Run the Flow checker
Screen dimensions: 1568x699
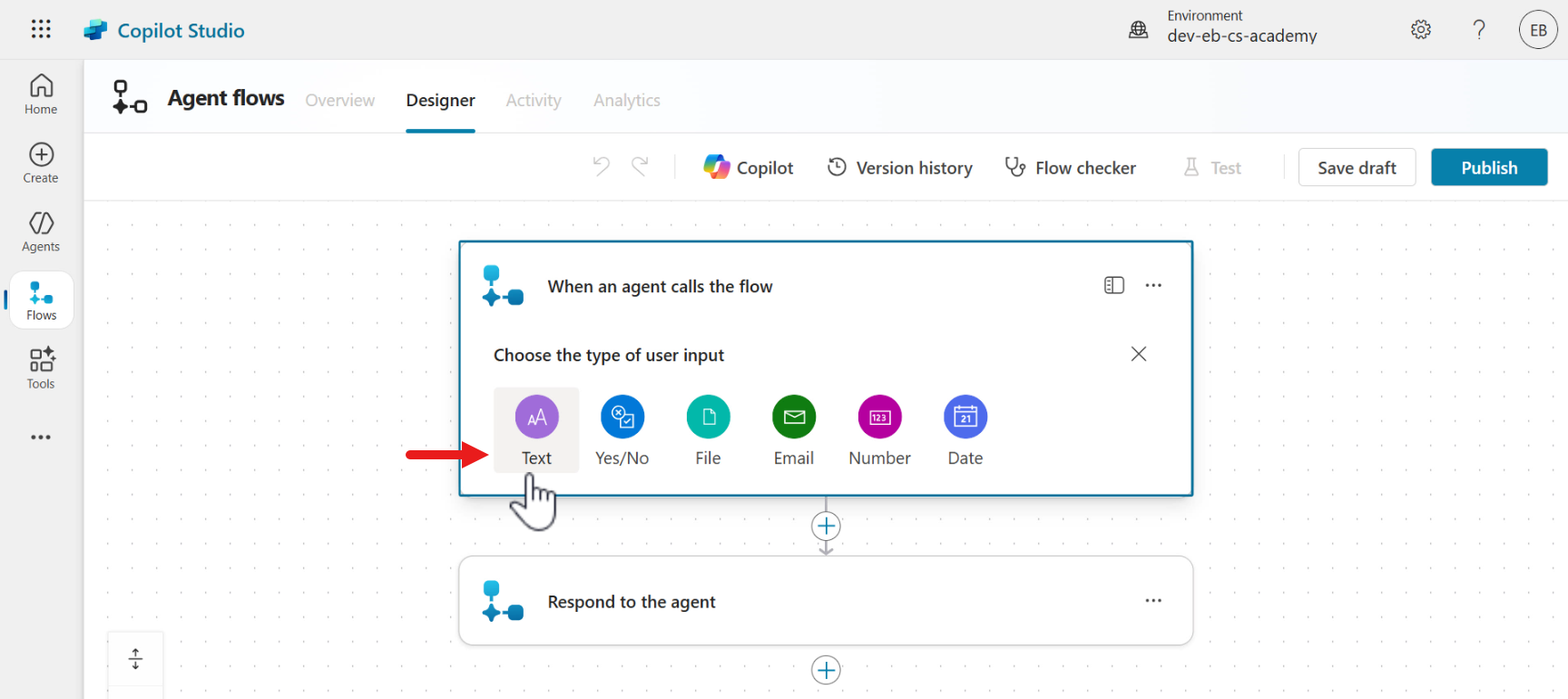[x=1071, y=168]
